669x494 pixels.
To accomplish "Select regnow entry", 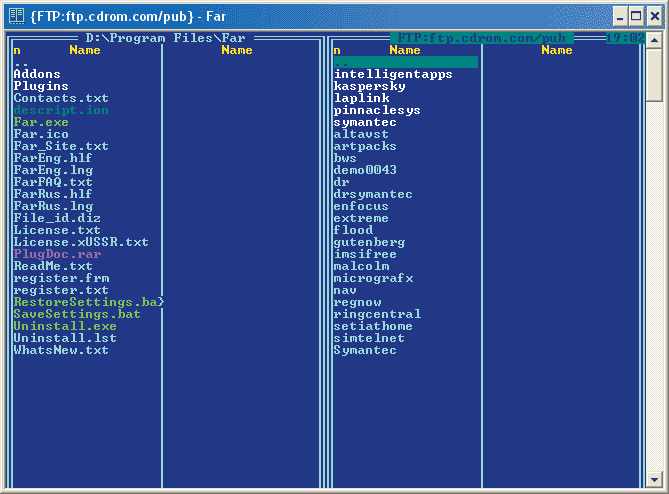I will (358, 302).
